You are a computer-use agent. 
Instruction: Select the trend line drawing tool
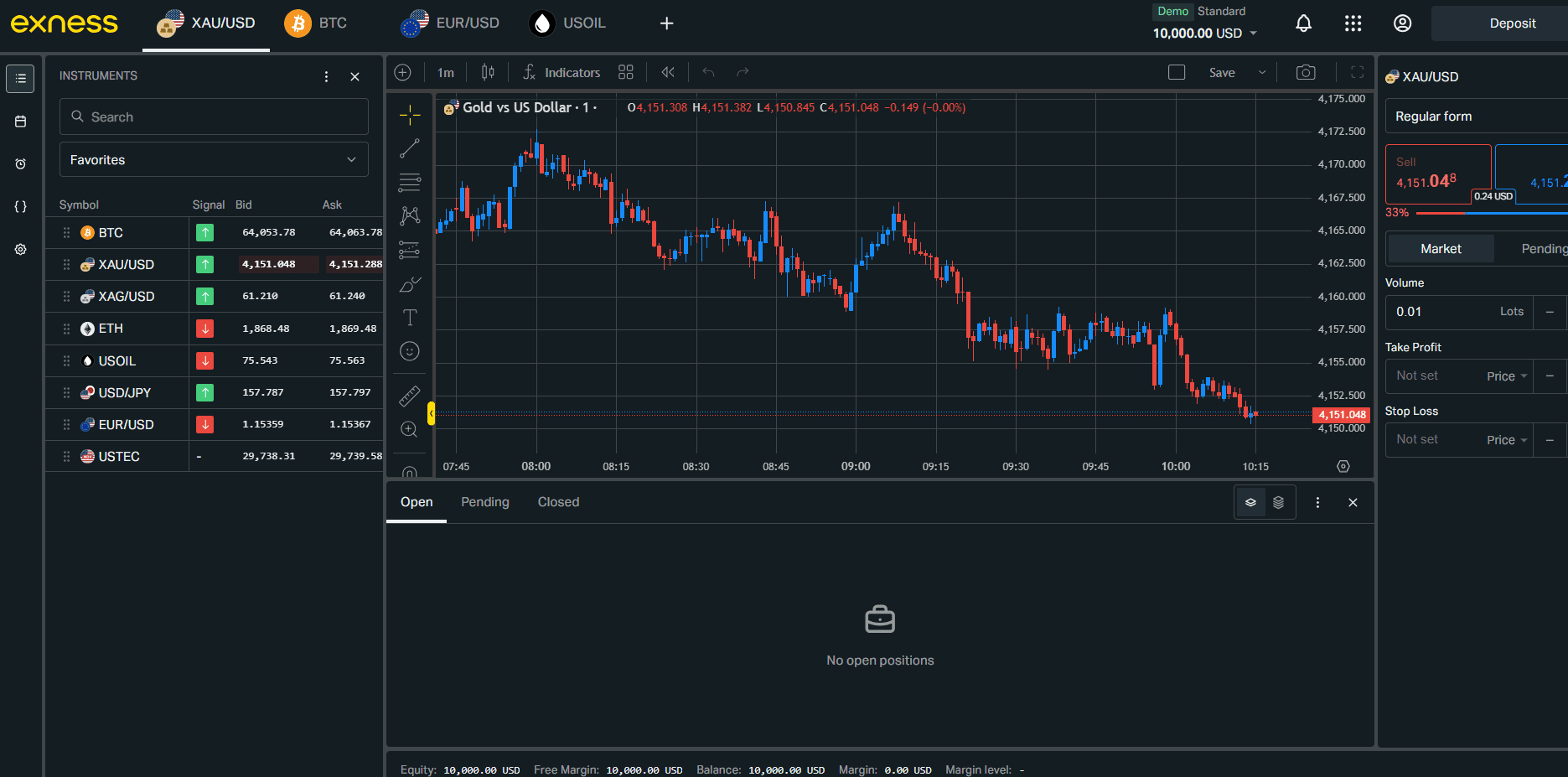point(410,148)
